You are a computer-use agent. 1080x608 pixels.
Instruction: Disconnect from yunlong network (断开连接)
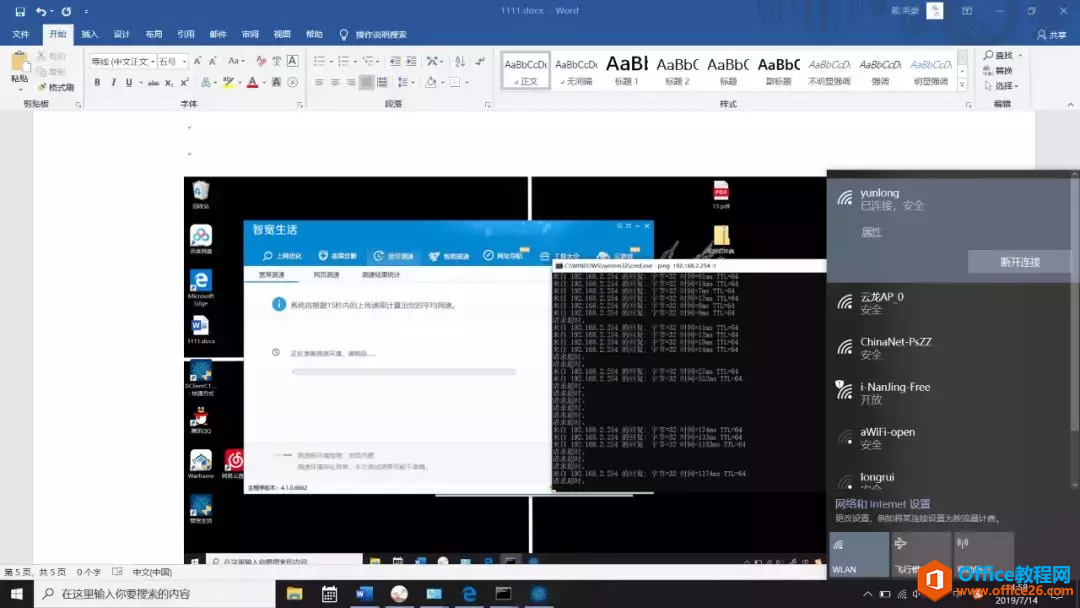[1020, 262]
